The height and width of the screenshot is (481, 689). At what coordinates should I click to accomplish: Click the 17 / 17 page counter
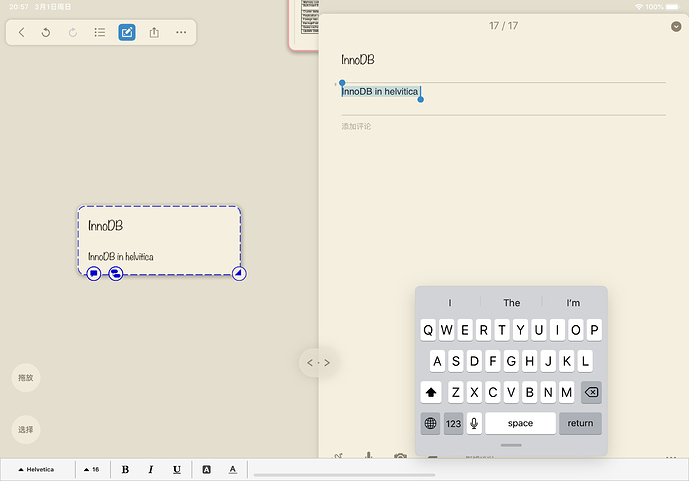(x=504, y=26)
